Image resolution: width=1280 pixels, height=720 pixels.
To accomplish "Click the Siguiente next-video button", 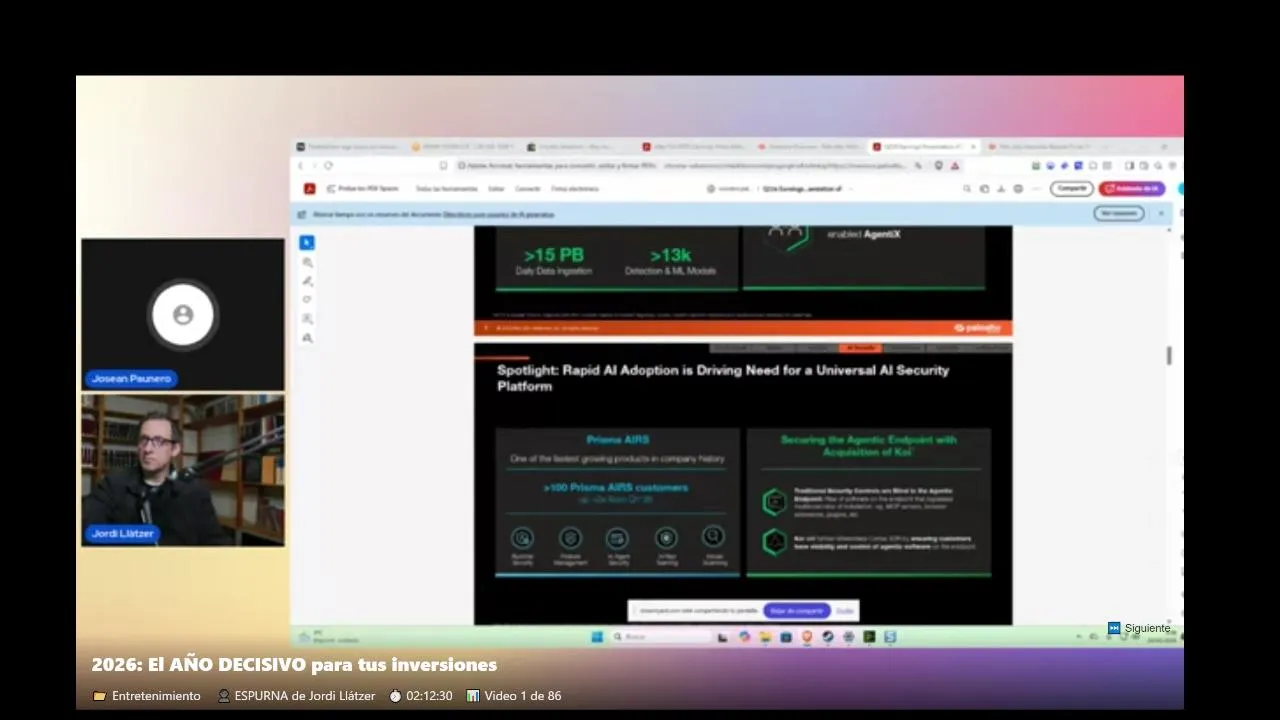I will pos(1139,628).
